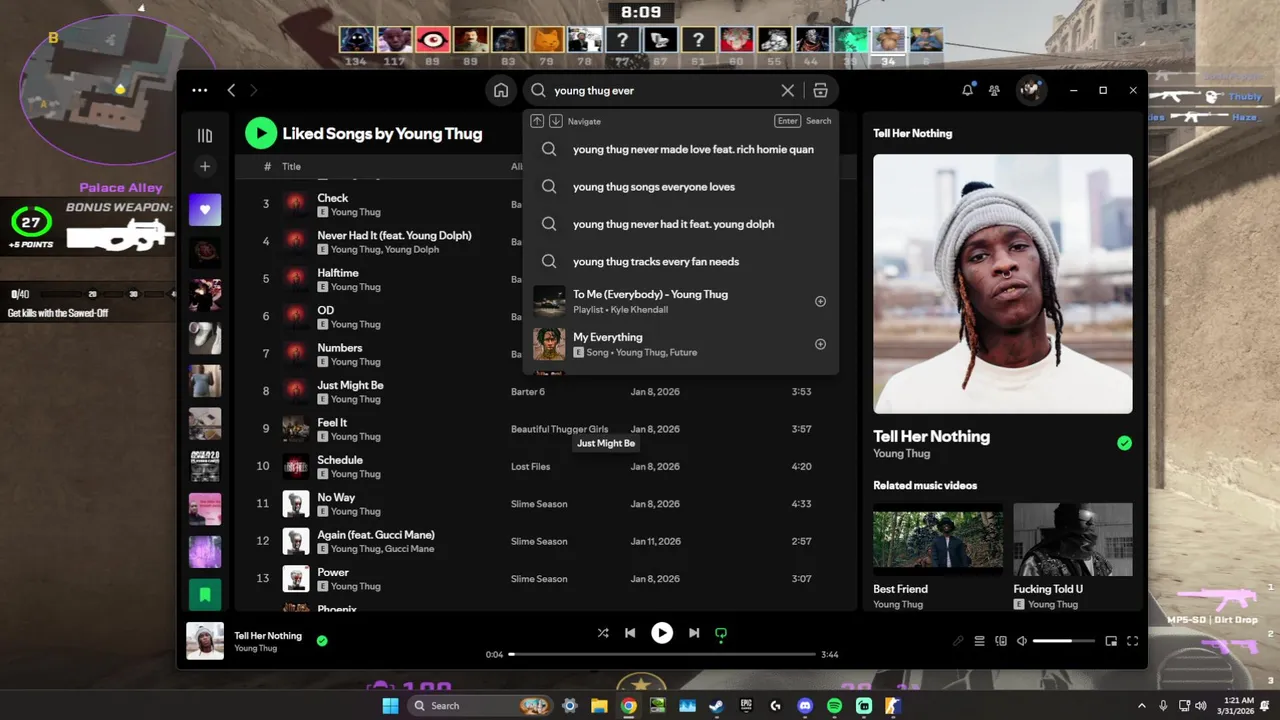
Task: Open Connect to a device icon
Action: [1001, 641]
